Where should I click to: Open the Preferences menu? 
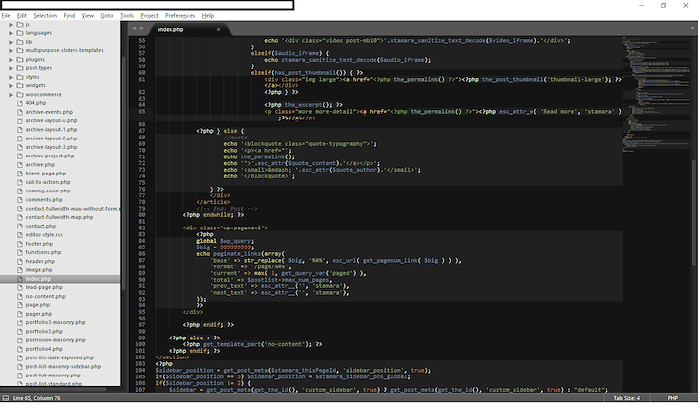tap(180, 16)
